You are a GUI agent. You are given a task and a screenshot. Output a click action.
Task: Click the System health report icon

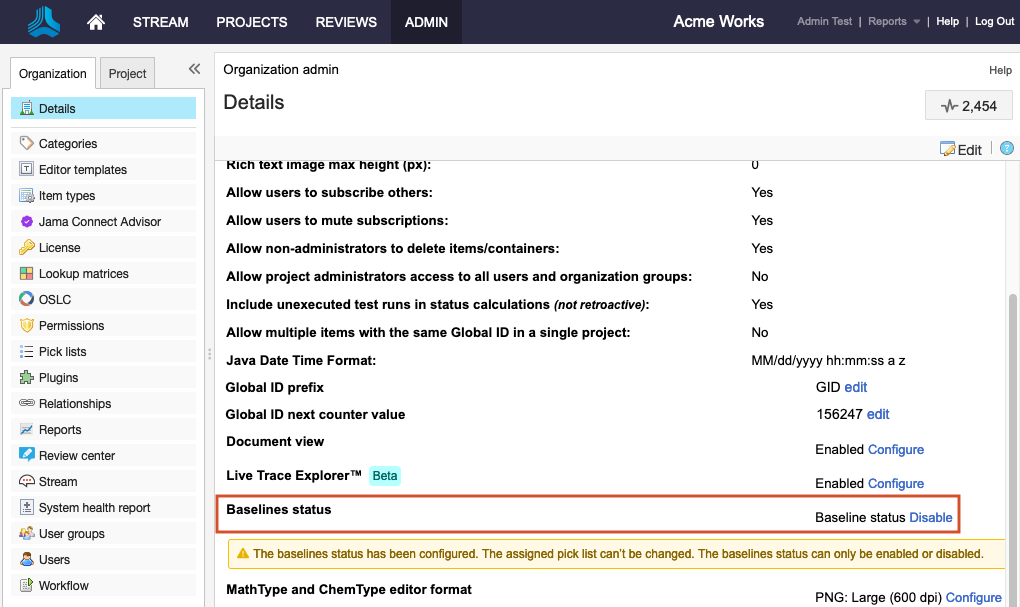27,507
